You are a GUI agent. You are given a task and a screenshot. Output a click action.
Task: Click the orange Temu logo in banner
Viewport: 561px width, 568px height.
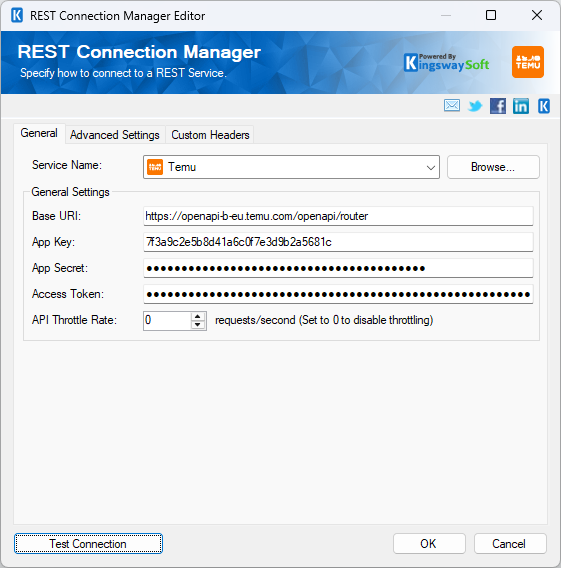(528, 62)
